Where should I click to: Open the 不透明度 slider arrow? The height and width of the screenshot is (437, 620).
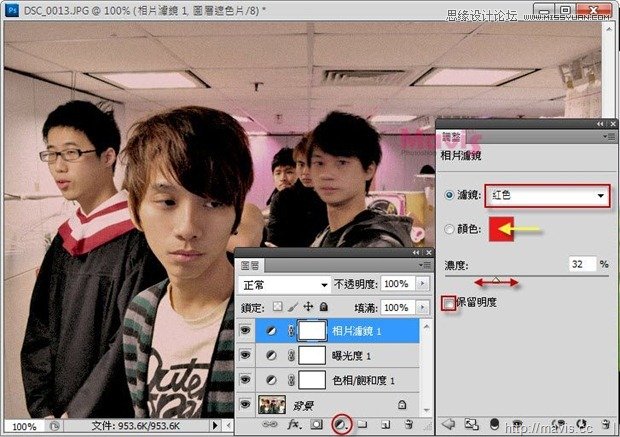(x=423, y=284)
